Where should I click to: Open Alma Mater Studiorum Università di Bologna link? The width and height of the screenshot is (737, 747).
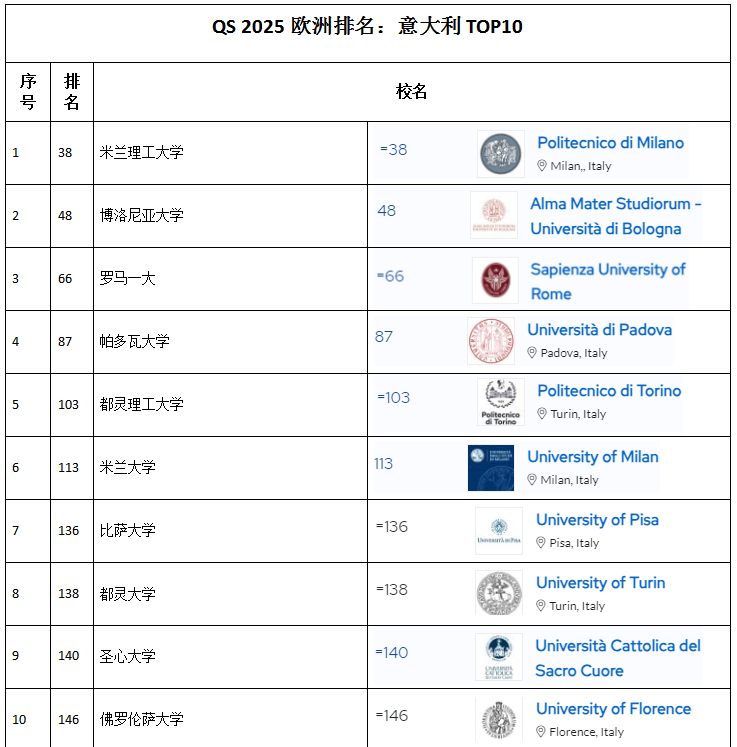point(616,216)
